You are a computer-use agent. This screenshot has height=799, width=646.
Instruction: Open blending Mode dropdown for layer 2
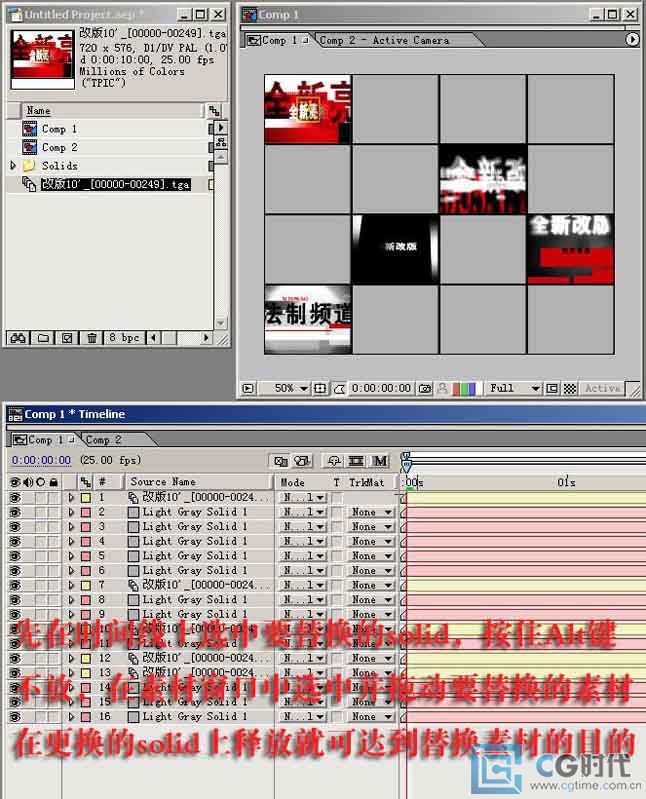pos(303,512)
